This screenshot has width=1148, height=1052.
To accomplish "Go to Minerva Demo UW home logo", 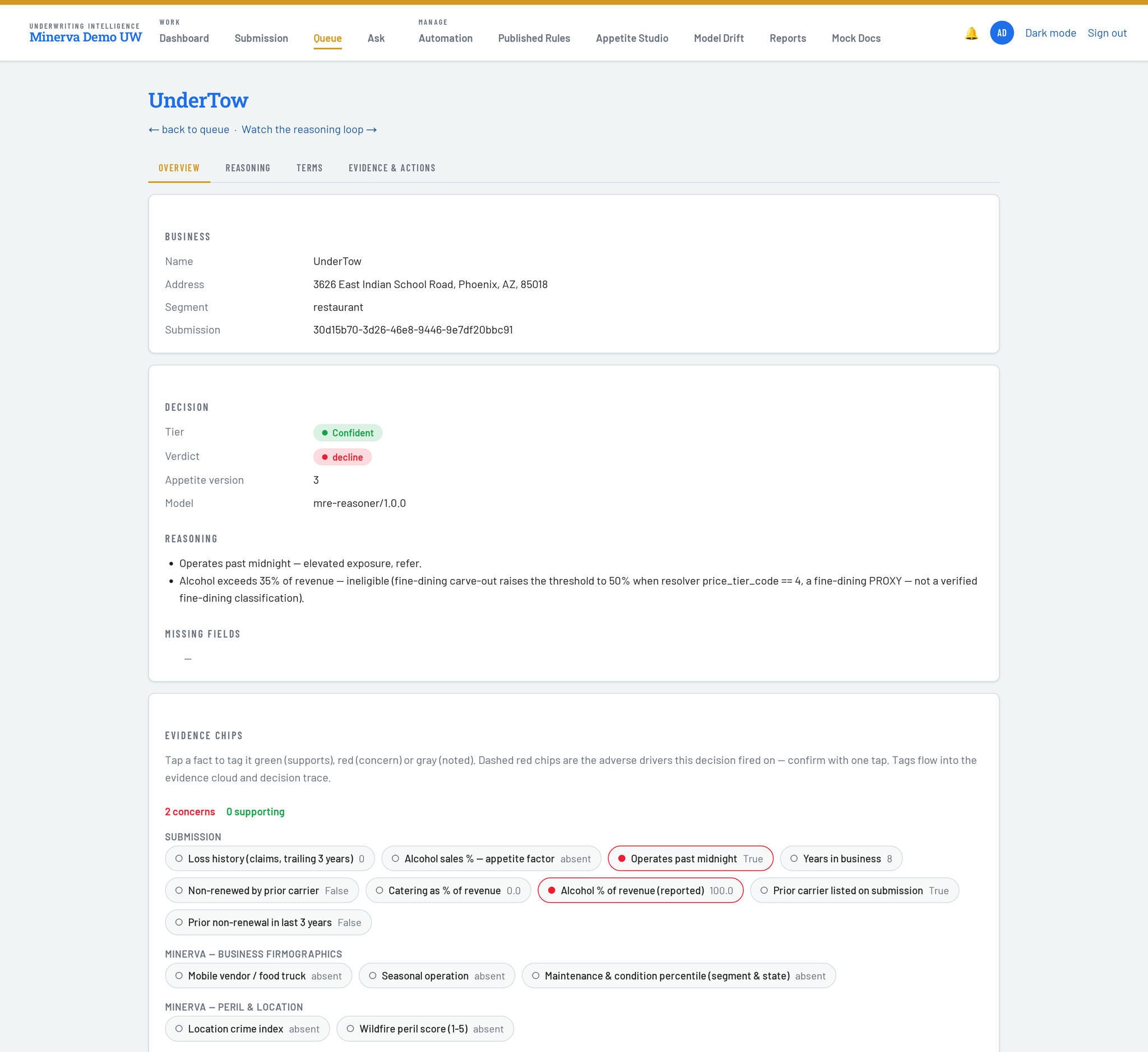I will pyautogui.click(x=85, y=33).
